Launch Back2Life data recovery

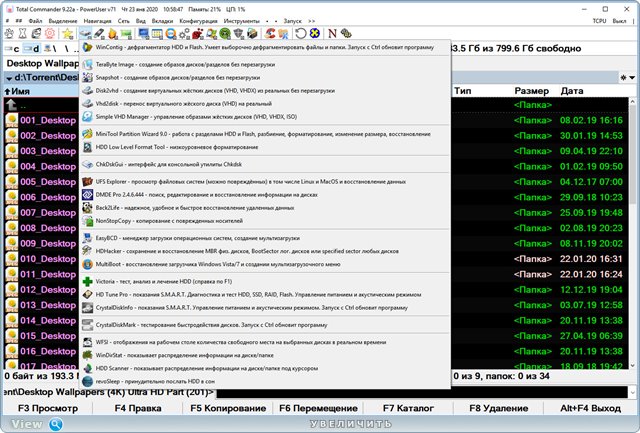click(x=265, y=208)
